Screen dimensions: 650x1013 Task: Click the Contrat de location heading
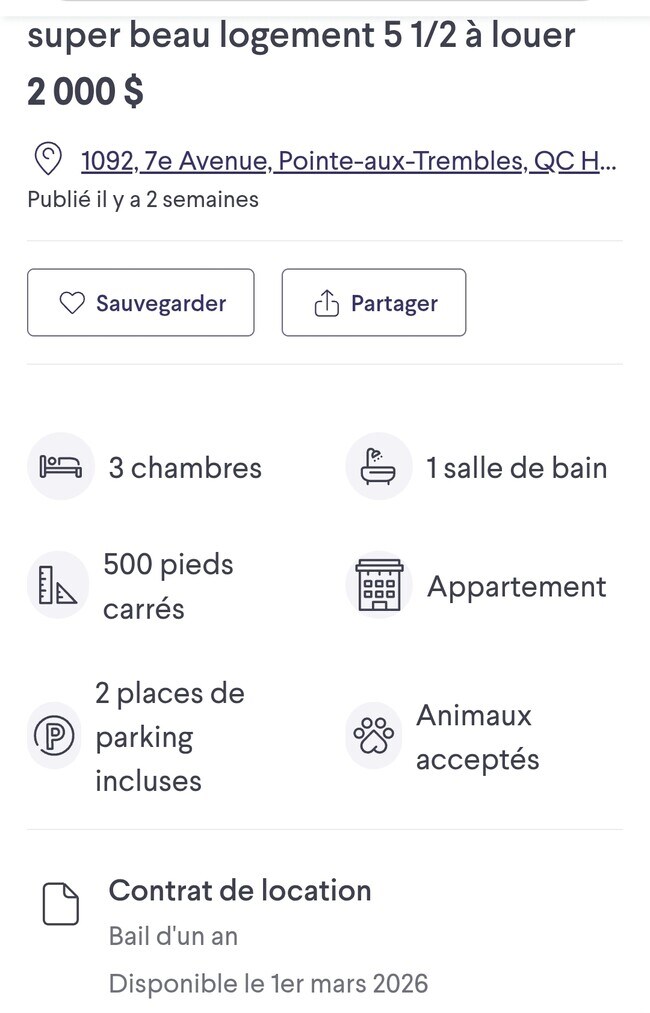240,890
